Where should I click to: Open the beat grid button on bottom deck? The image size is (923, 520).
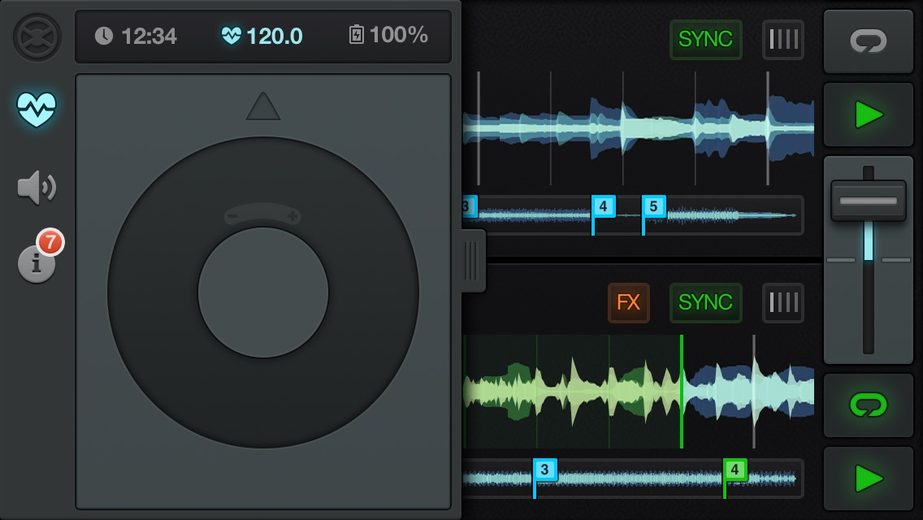(x=783, y=303)
